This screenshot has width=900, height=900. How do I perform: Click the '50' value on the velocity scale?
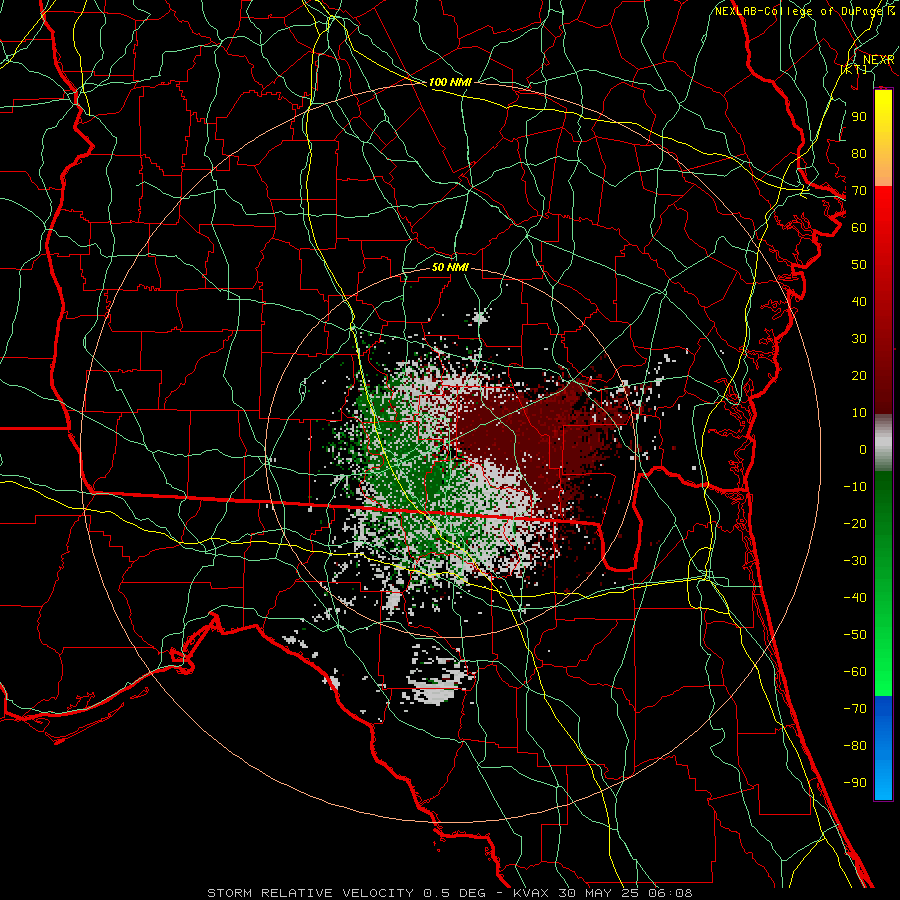859,265
